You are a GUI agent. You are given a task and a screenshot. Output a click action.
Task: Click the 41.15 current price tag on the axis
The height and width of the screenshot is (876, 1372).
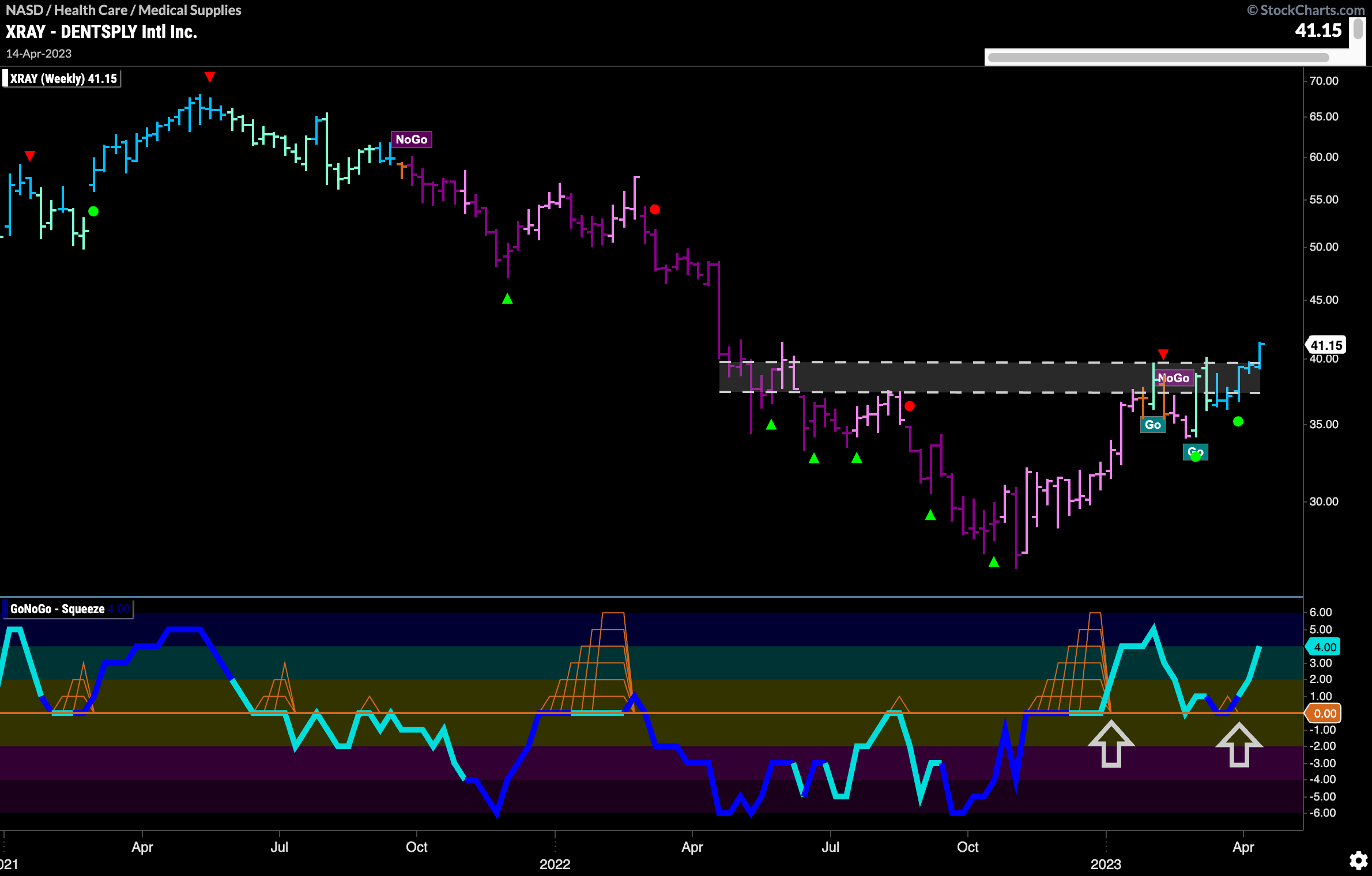tap(1326, 345)
